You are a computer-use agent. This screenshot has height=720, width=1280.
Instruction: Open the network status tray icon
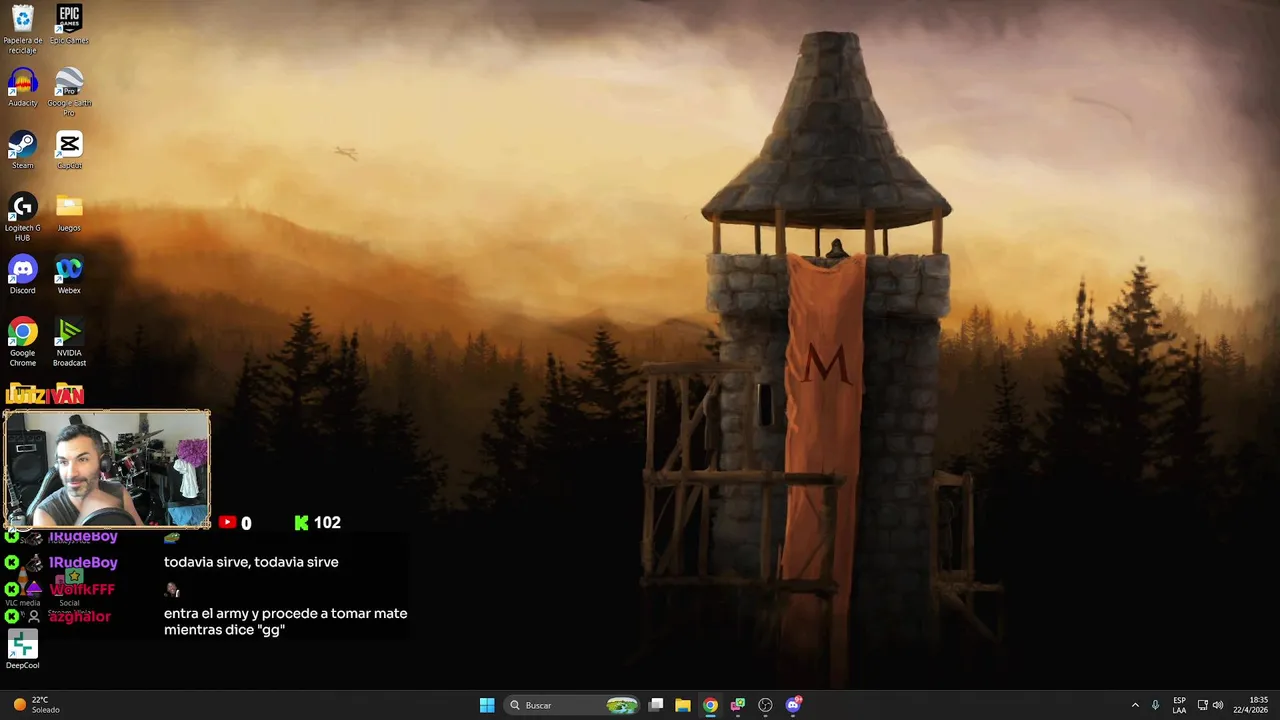pos(1202,705)
